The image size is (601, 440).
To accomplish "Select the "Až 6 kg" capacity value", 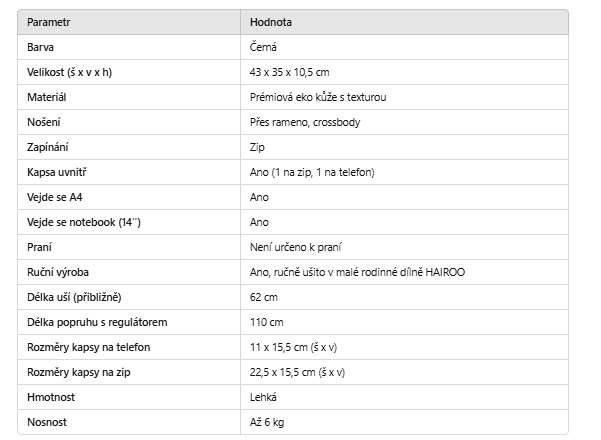I will pyautogui.click(x=267, y=422).
